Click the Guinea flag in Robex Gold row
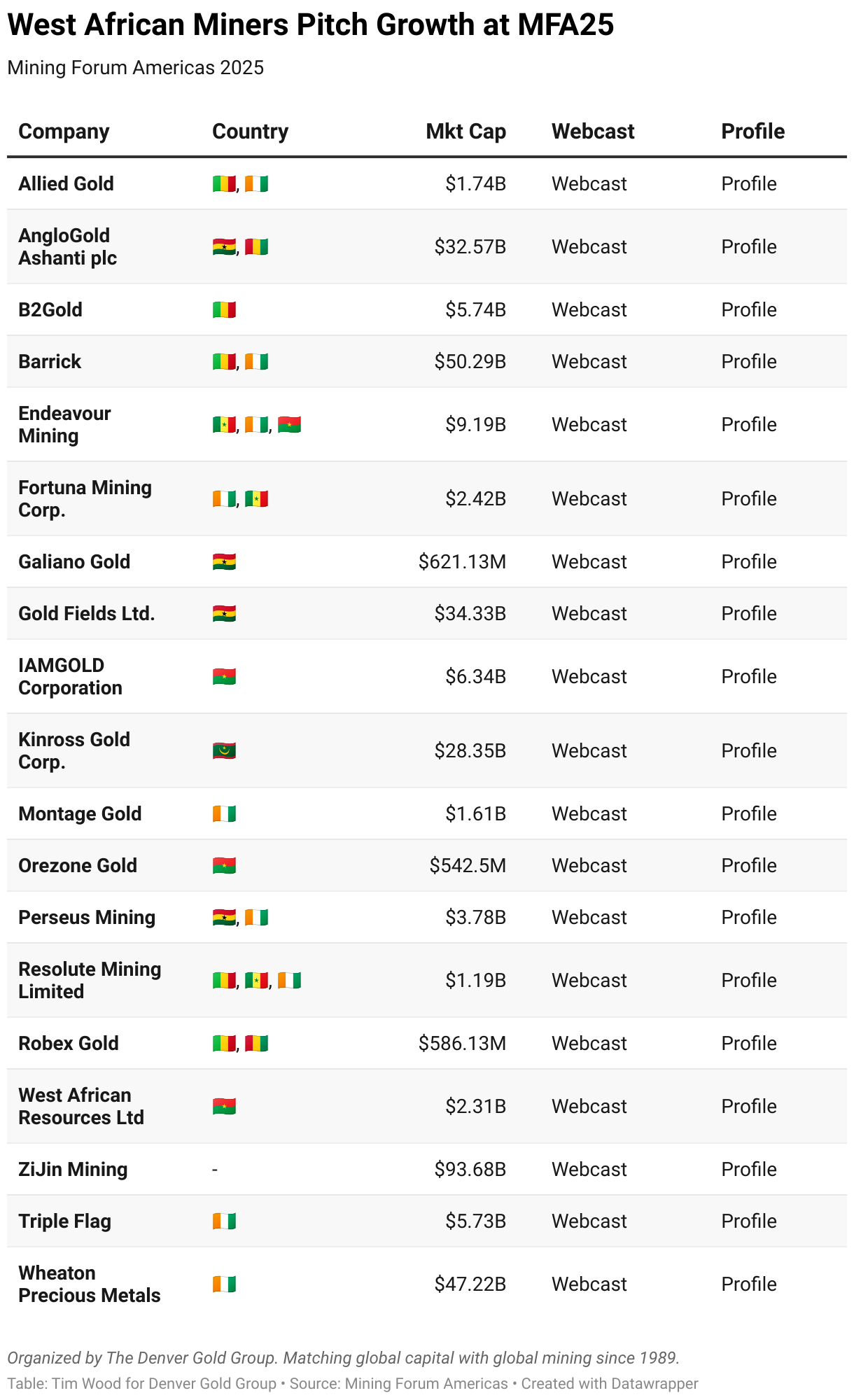 pos(256,1044)
